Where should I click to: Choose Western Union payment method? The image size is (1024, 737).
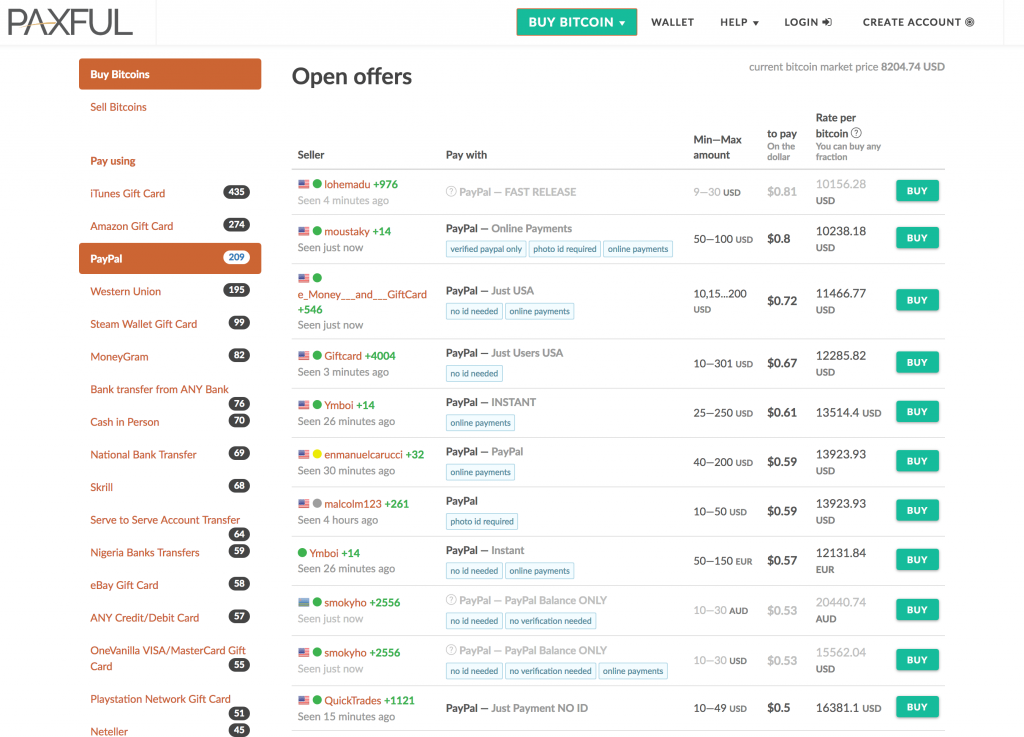click(125, 291)
